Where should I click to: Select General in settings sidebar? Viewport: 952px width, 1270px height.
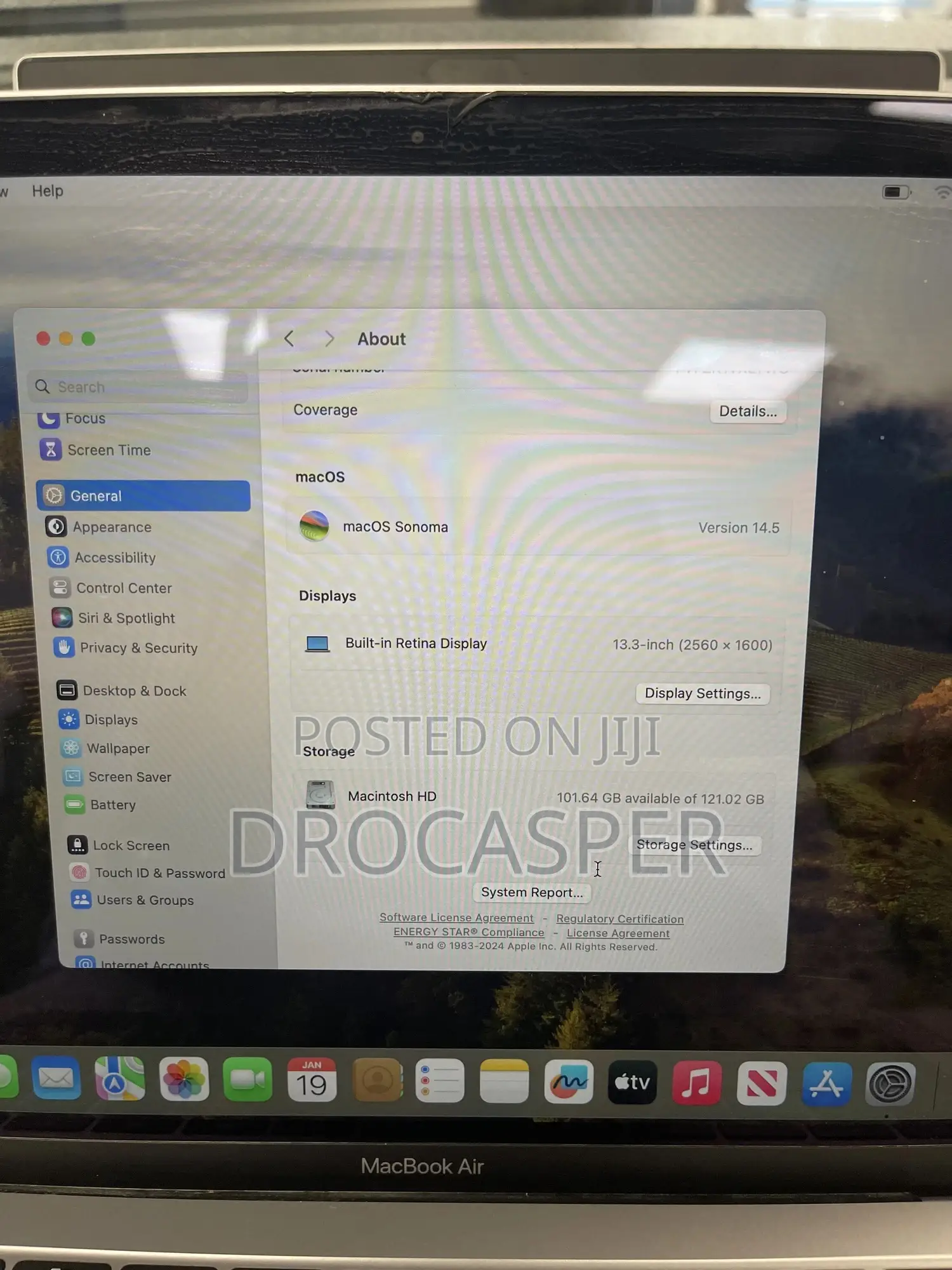(x=143, y=496)
